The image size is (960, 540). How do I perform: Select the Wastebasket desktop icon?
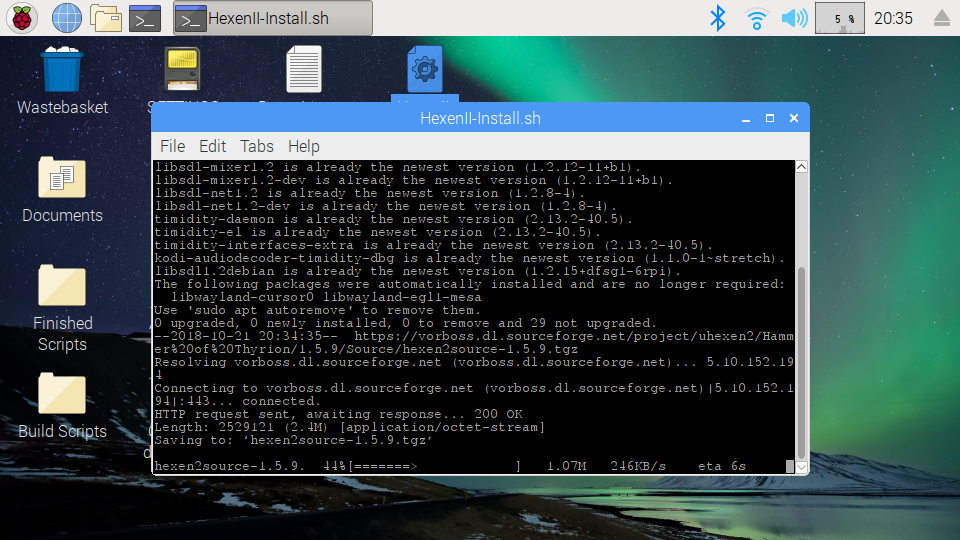coord(62,81)
